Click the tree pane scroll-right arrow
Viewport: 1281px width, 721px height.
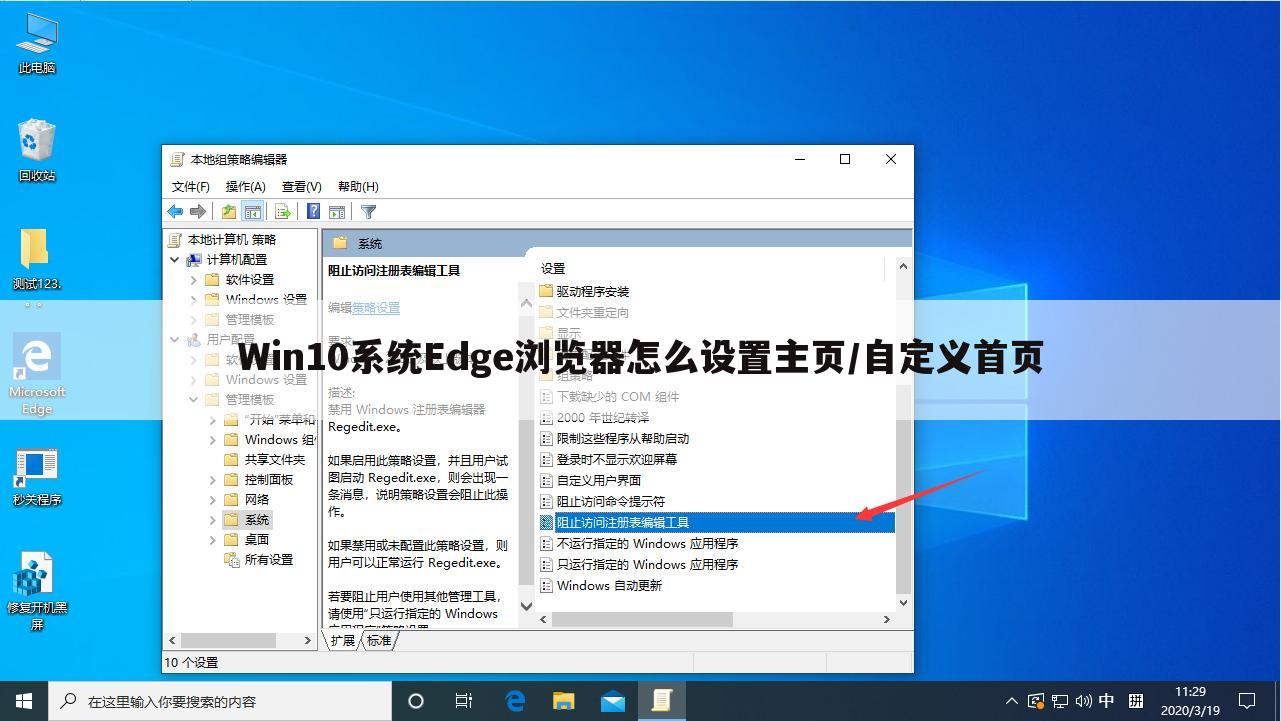309,640
